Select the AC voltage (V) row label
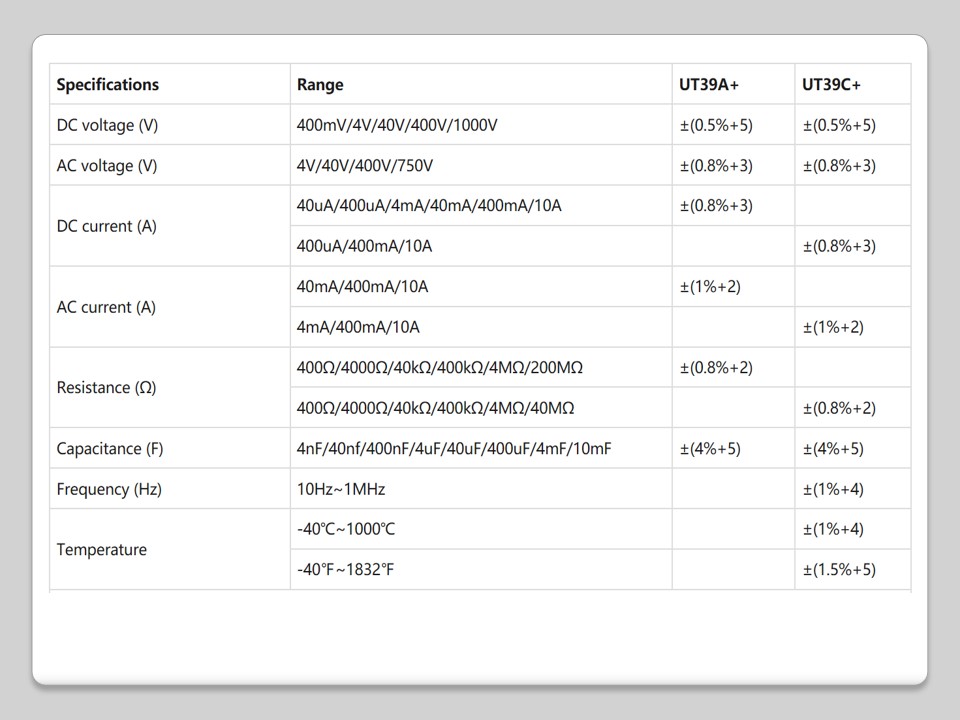 pos(107,166)
